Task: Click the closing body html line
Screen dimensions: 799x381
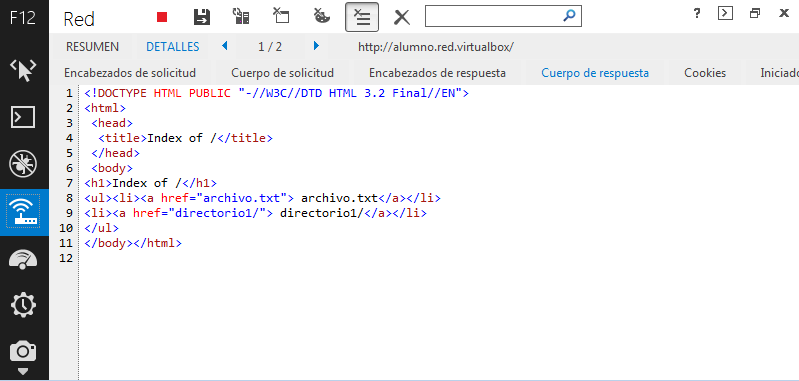Action: coord(133,243)
